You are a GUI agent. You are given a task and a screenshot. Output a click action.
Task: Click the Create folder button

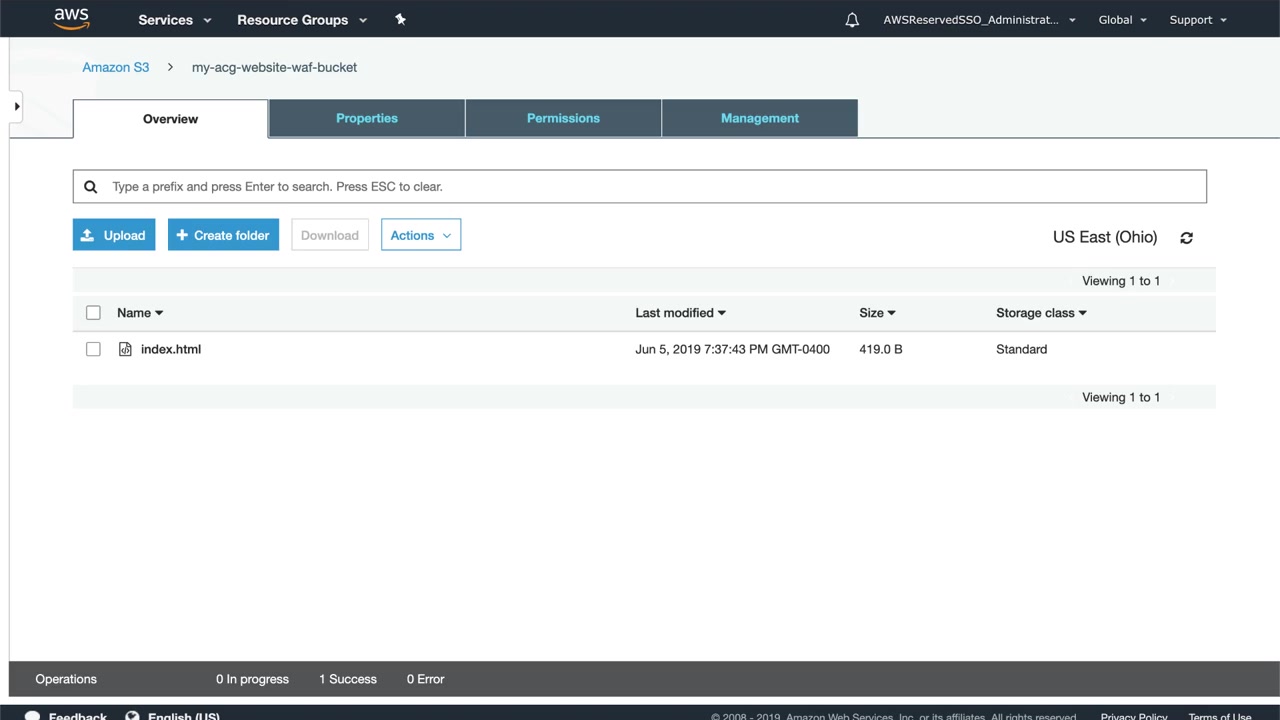tap(223, 235)
